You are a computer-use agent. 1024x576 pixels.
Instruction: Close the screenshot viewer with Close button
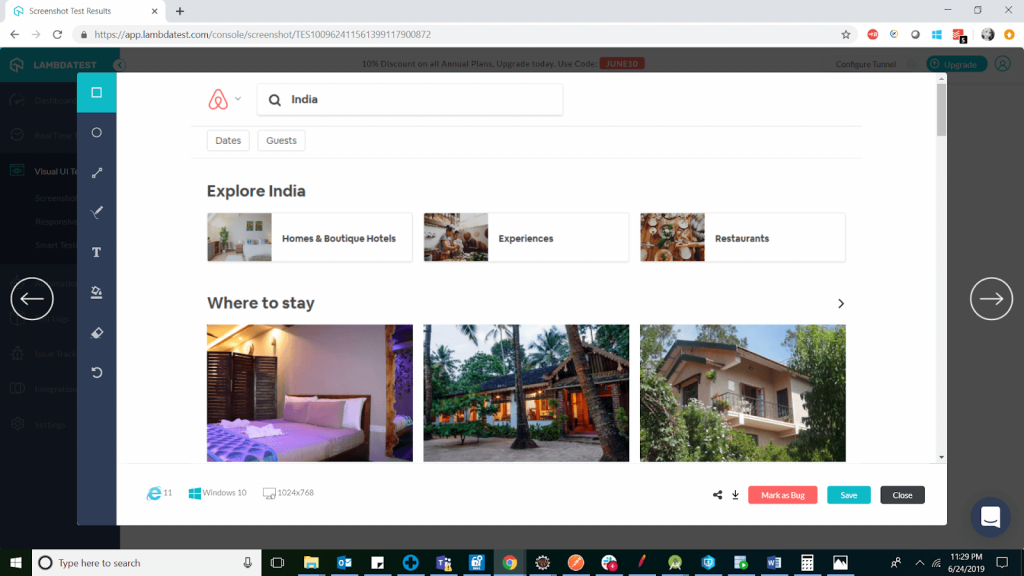[x=902, y=495]
